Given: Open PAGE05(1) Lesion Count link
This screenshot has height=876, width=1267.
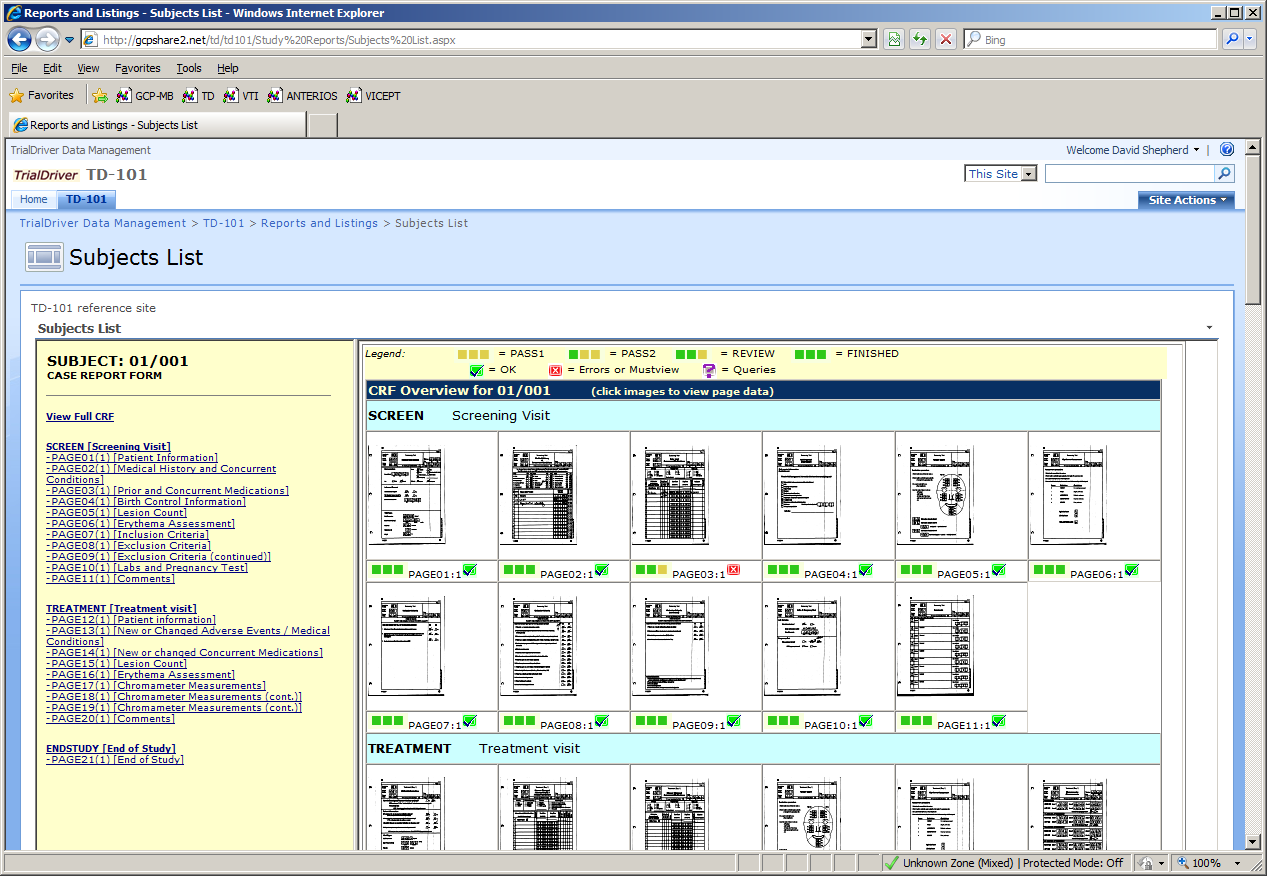Looking at the screenshot, I should point(116,513).
